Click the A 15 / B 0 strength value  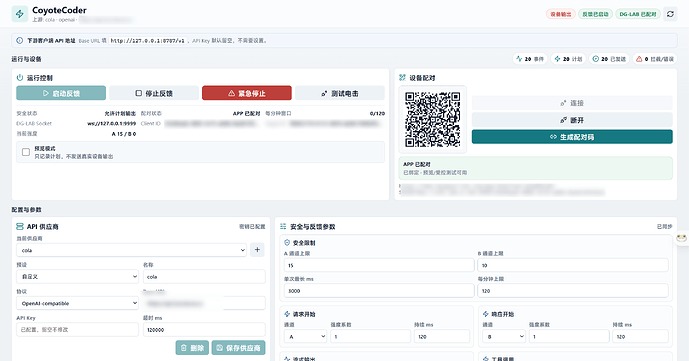click(x=124, y=134)
